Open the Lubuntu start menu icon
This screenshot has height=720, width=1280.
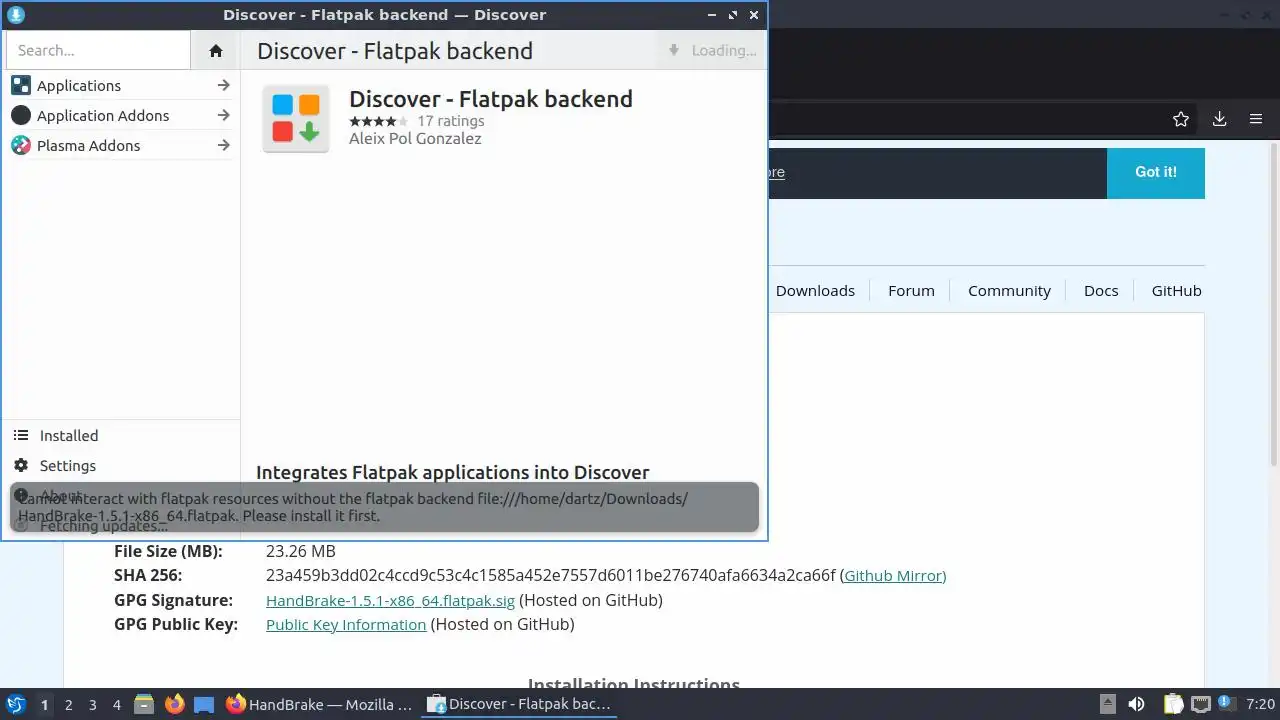pyautogui.click(x=15, y=705)
